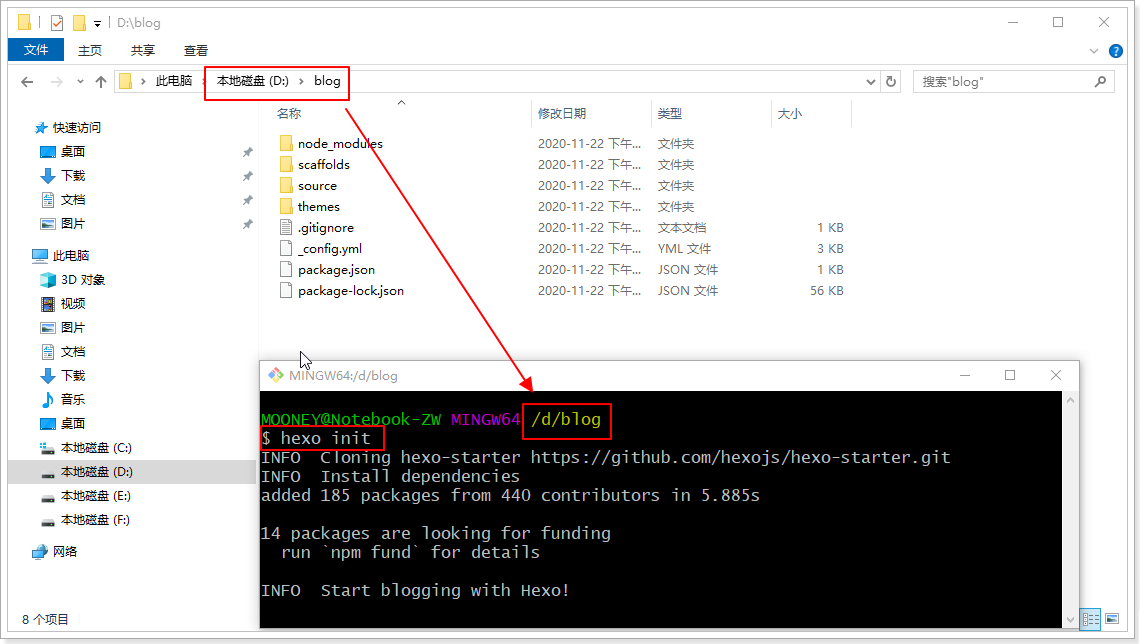Screen dimensions: 1140x644
Task: Expand the ribbon with the chevron
Action: click(x=1093, y=51)
